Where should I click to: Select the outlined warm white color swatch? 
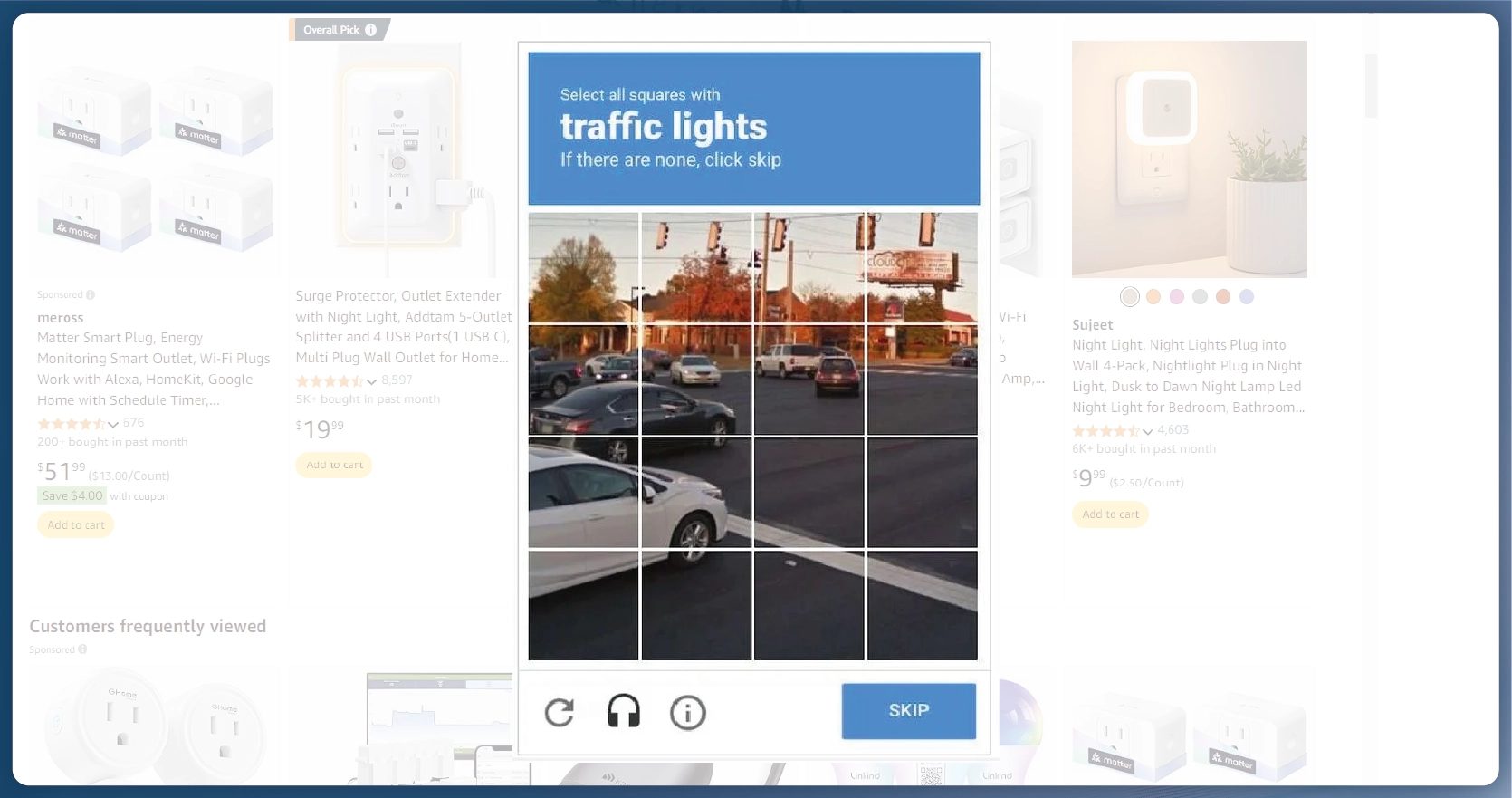pyautogui.click(x=1130, y=297)
